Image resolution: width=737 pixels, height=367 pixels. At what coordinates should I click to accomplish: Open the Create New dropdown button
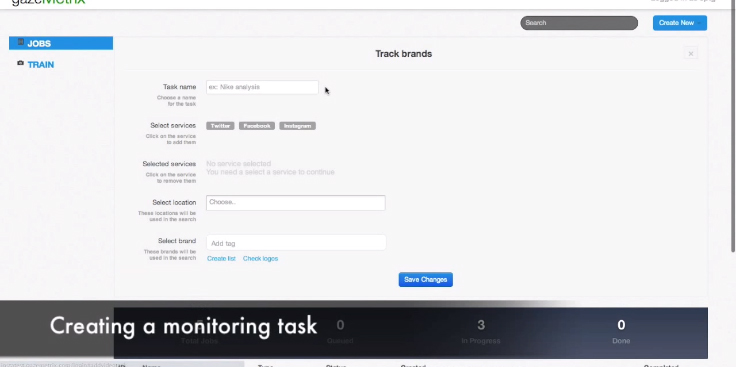680,23
